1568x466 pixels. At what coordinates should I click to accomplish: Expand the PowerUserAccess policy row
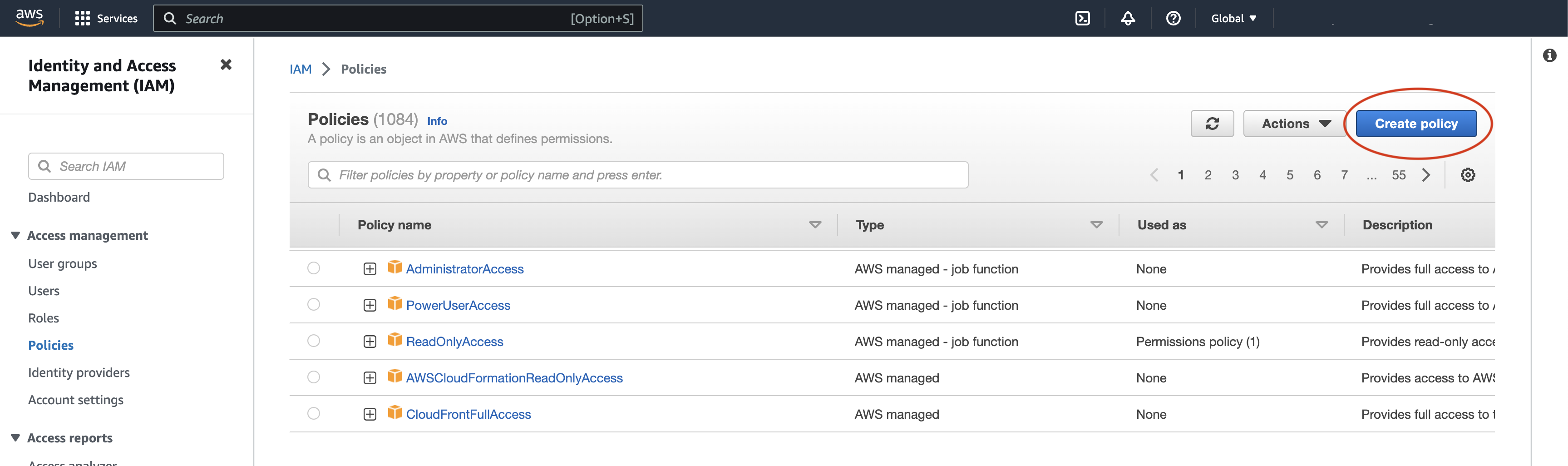point(370,305)
